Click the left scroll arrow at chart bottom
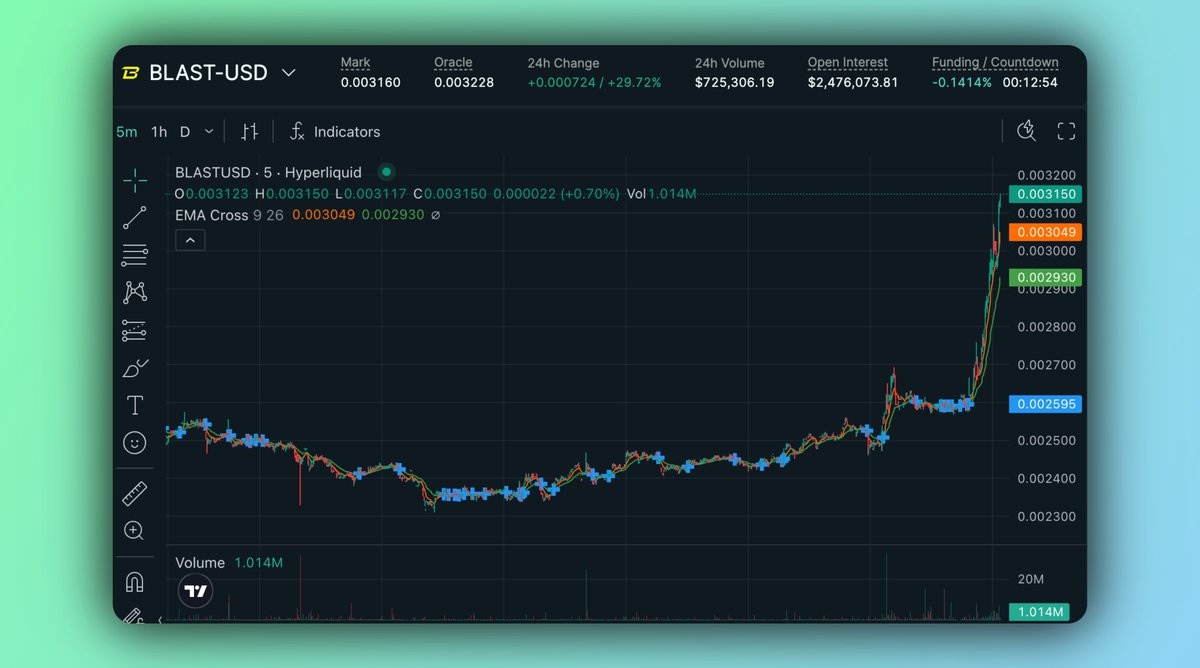The width and height of the screenshot is (1200, 668). pos(161,619)
